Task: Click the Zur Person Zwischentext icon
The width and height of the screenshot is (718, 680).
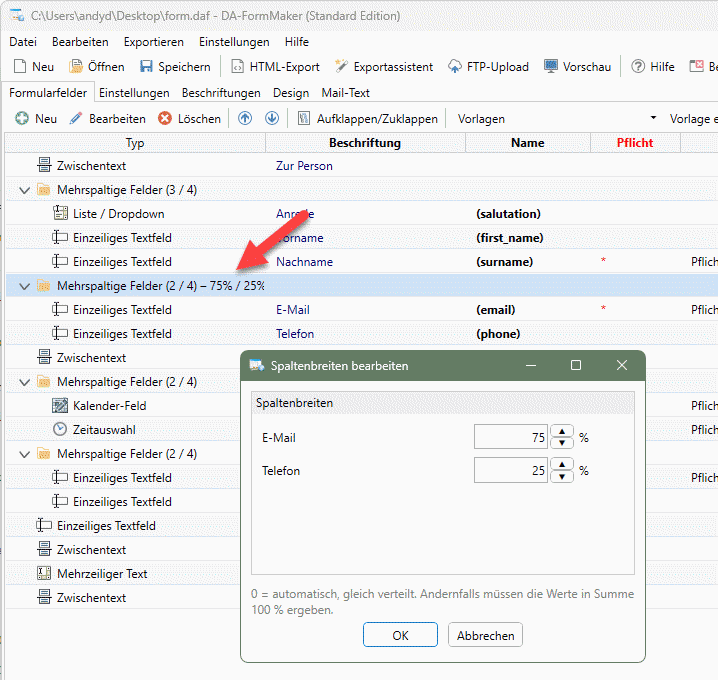Action: pyautogui.click(x=44, y=165)
